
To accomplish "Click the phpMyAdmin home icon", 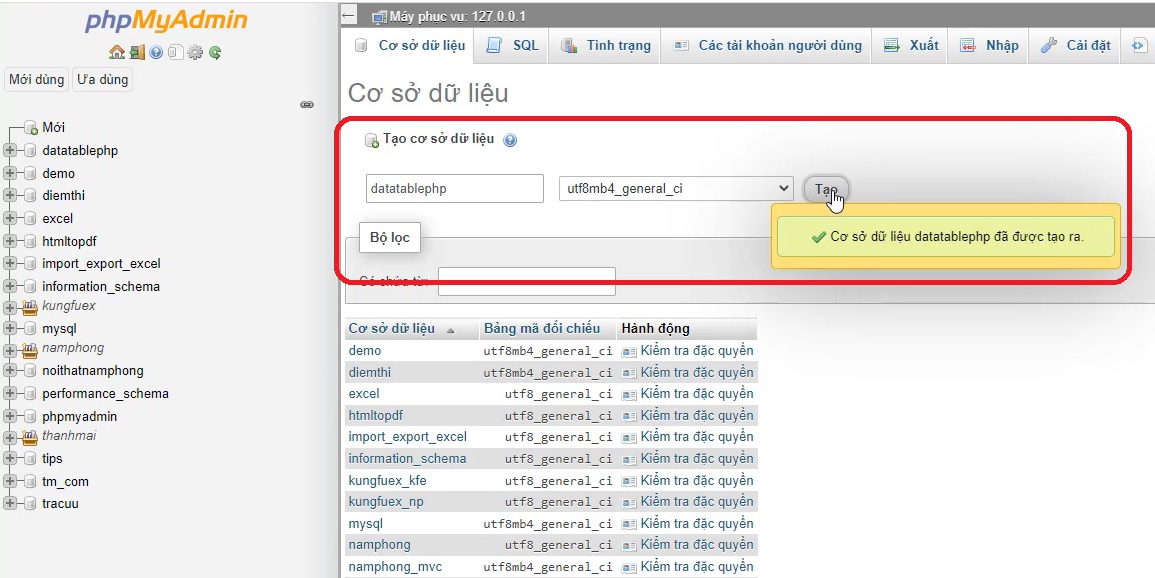I will (116, 52).
